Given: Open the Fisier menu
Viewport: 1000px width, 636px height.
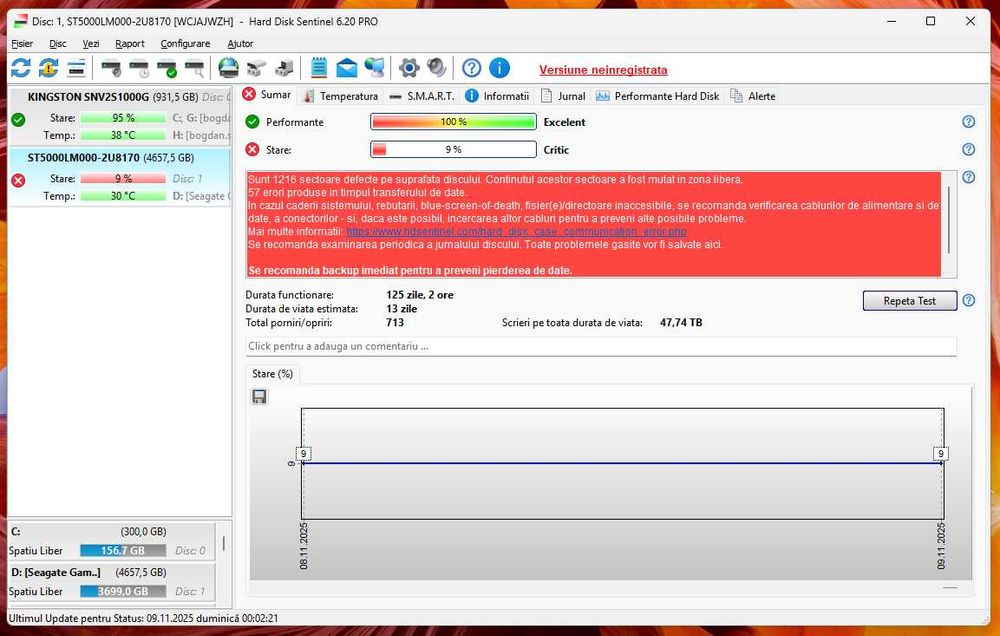Looking at the screenshot, I should pos(22,43).
